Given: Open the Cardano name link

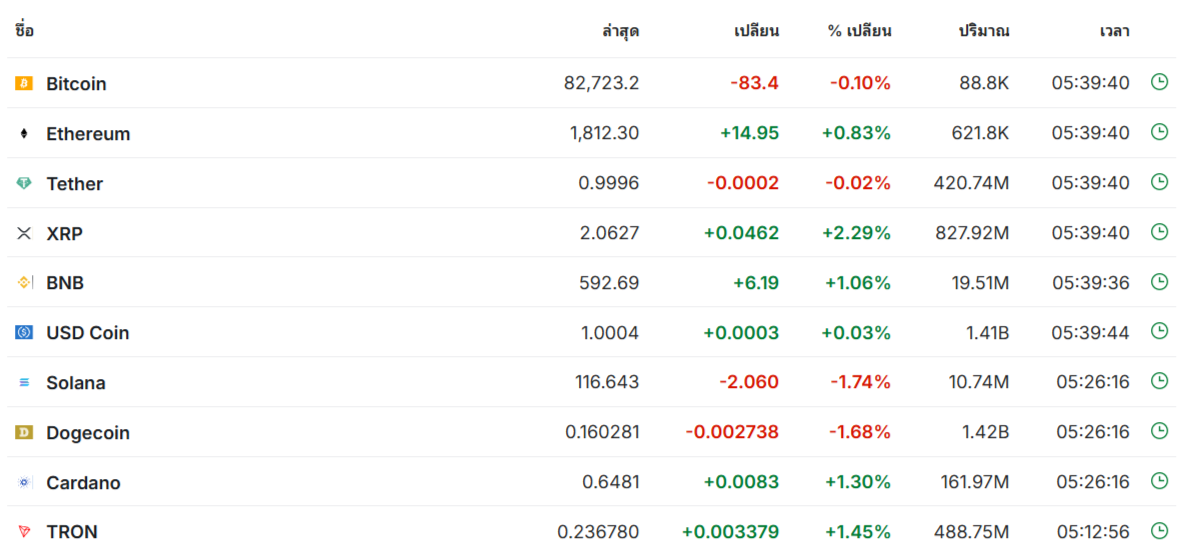Looking at the screenshot, I should point(83,483).
